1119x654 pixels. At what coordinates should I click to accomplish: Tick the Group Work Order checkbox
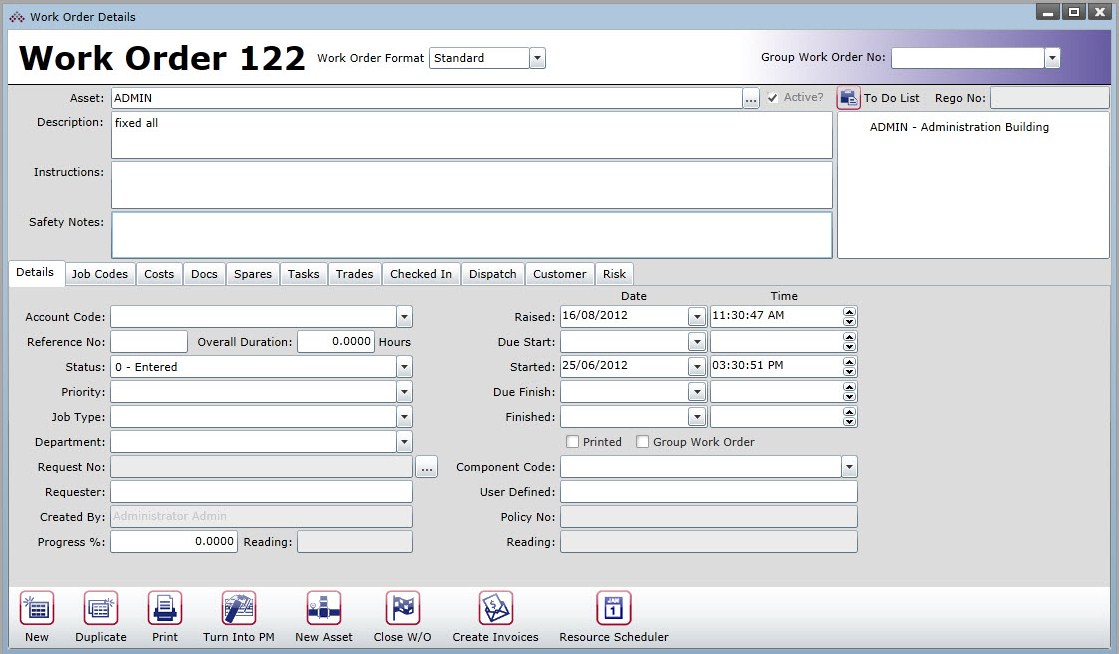pyautogui.click(x=642, y=442)
